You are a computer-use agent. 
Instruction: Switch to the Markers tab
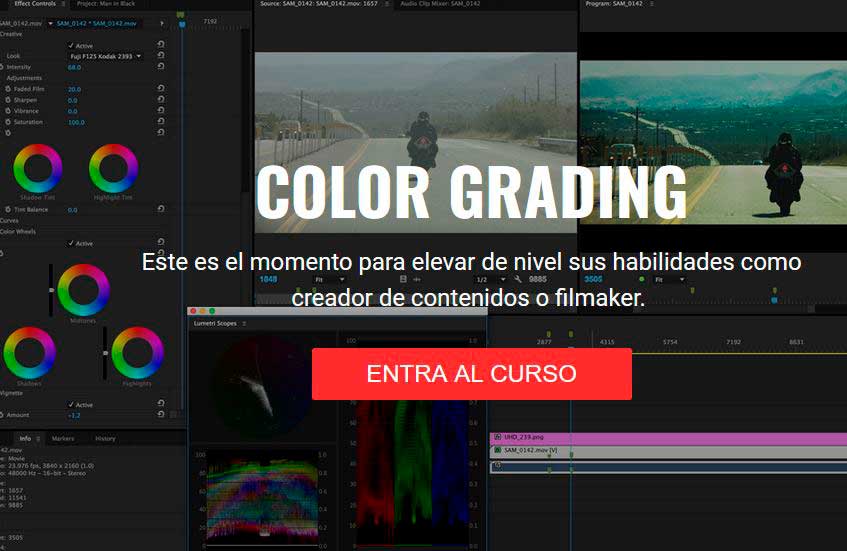[x=63, y=439]
